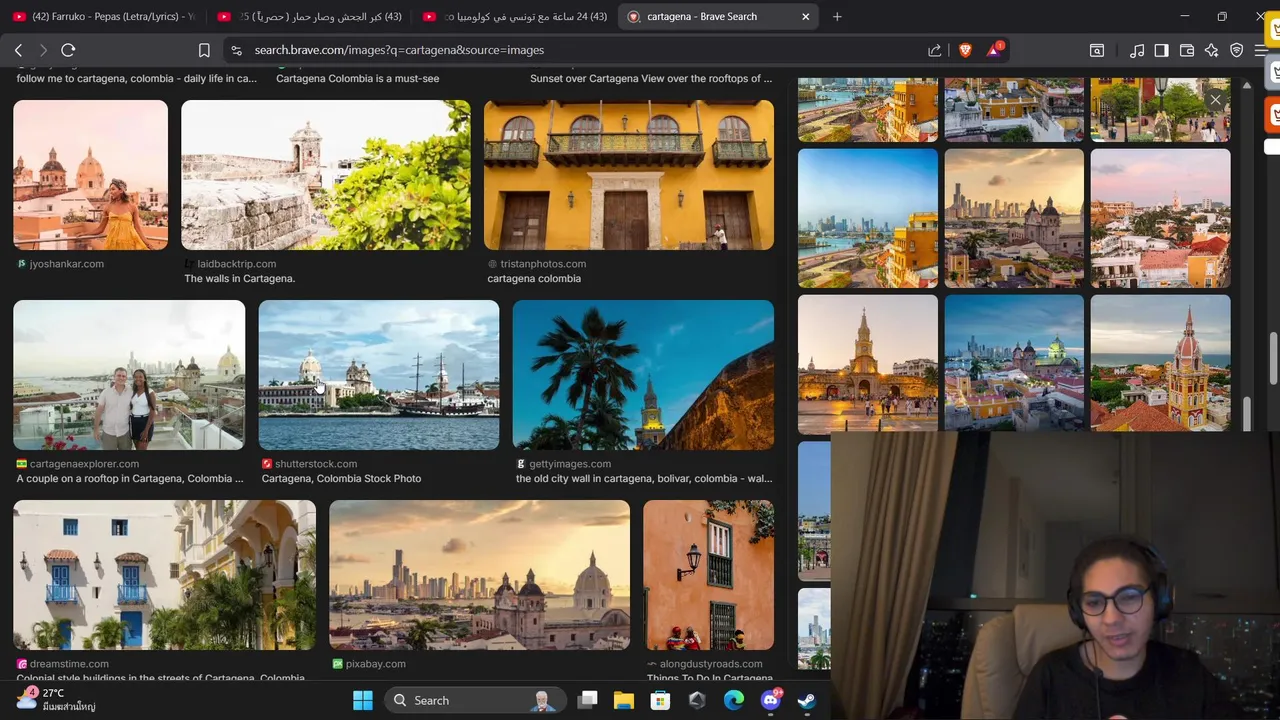Open the alongdustyroads.com source link
Image resolution: width=1280 pixels, height=720 pixels.
(x=711, y=664)
